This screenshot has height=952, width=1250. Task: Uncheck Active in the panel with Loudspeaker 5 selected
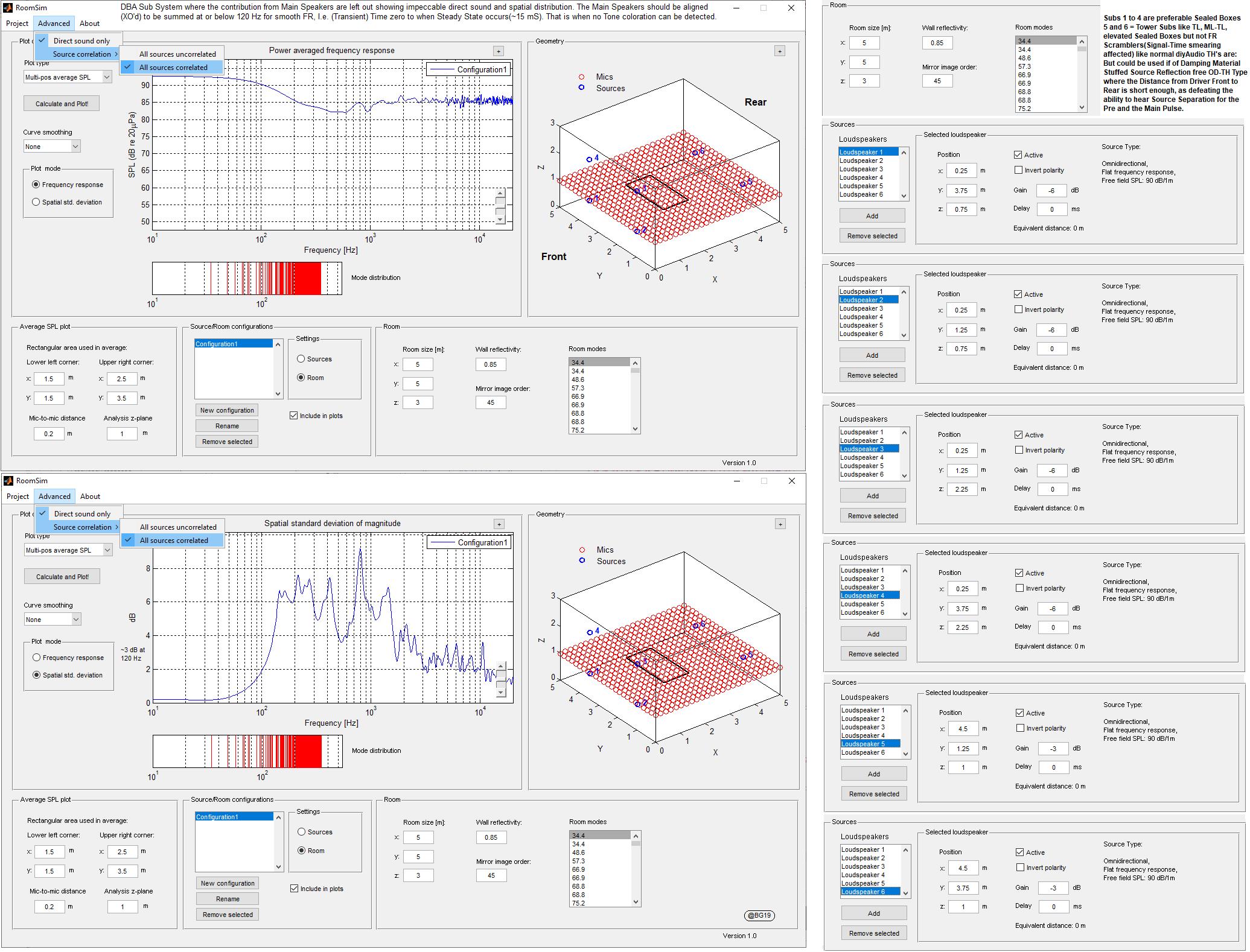tap(1020, 713)
